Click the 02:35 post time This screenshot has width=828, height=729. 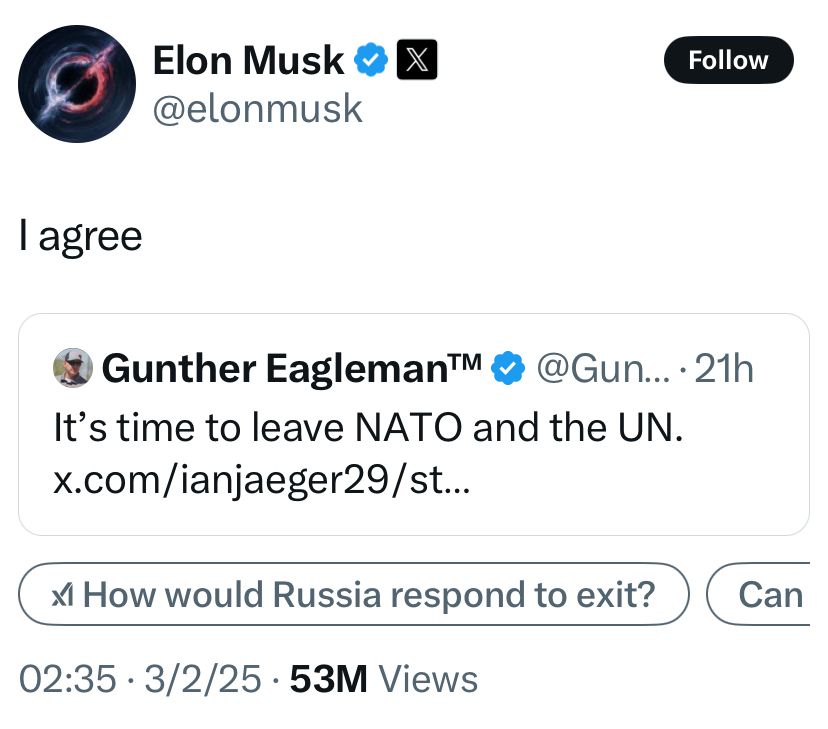pos(68,679)
